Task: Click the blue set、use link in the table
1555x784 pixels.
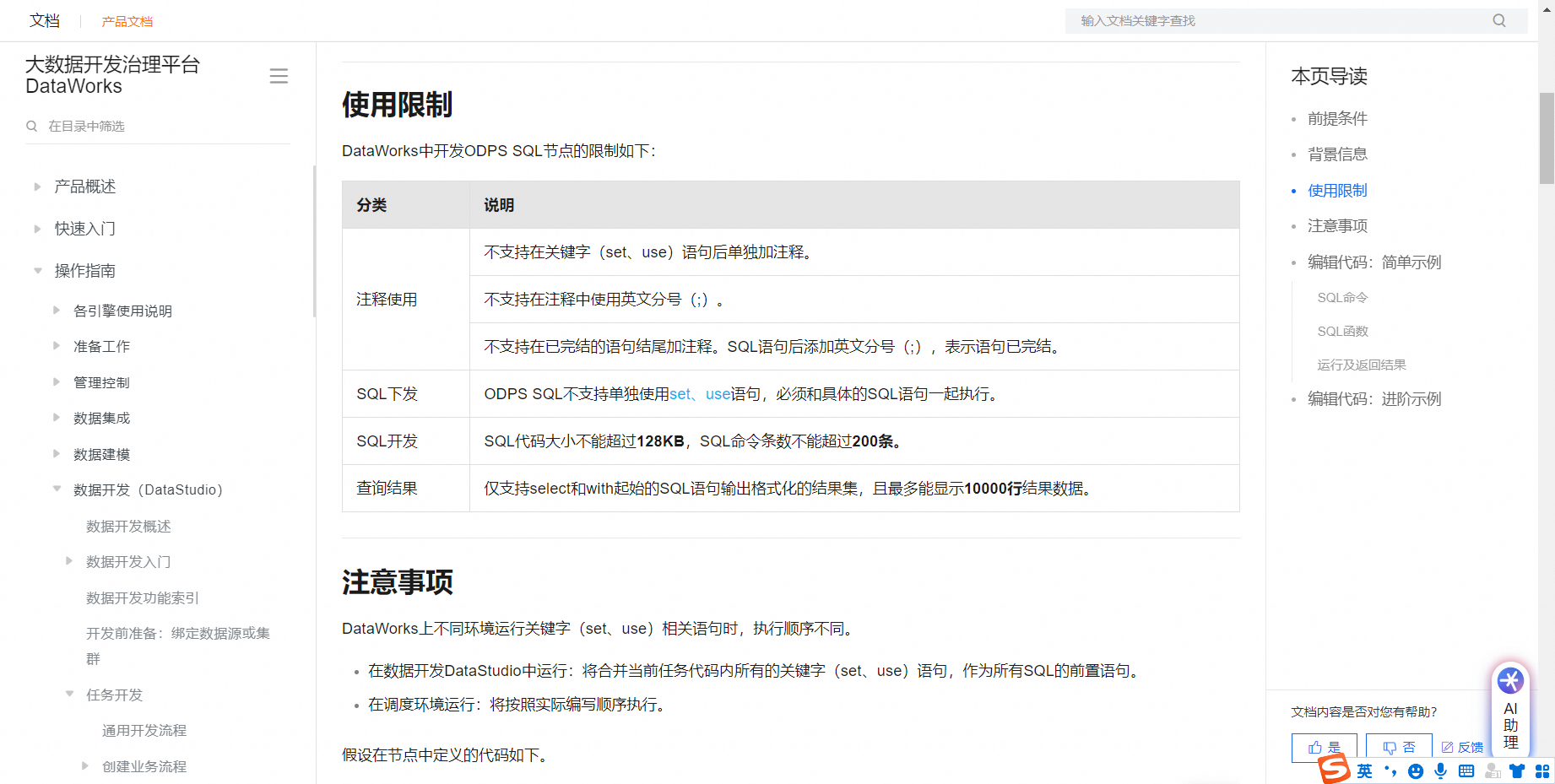Action: 700,394
